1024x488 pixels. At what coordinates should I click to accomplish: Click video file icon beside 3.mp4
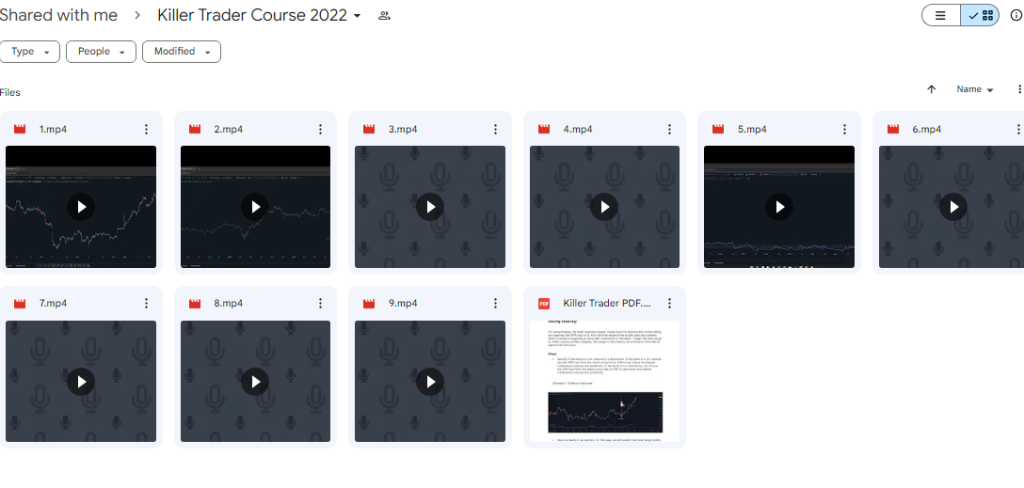[369, 129]
